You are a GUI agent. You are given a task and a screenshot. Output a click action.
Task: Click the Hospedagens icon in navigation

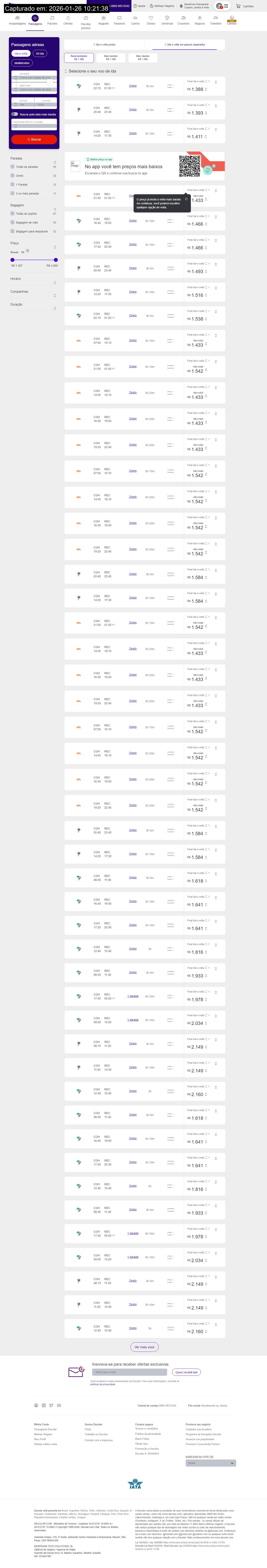pyautogui.click(x=17, y=18)
